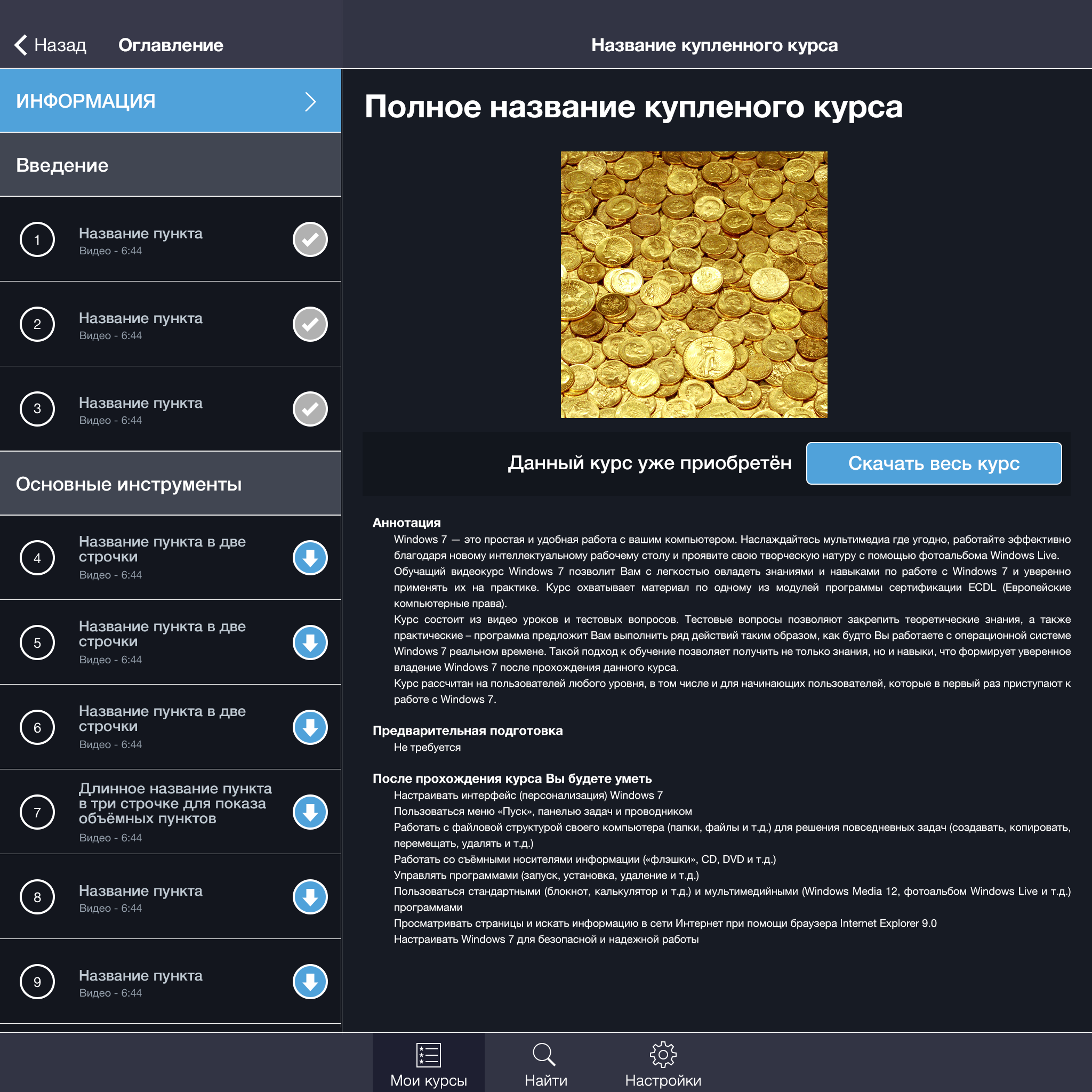Image resolution: width=1092 pixels, height=1092 pixels.
Task: Click the Полное название купленого курса heading
Action: 633,107
